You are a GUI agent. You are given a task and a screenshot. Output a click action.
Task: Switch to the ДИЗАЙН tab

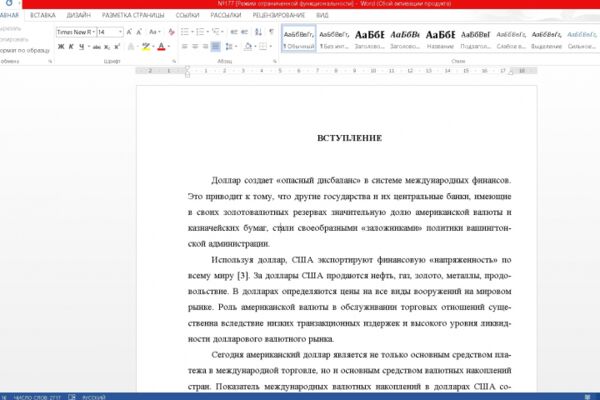click(78, 15)
